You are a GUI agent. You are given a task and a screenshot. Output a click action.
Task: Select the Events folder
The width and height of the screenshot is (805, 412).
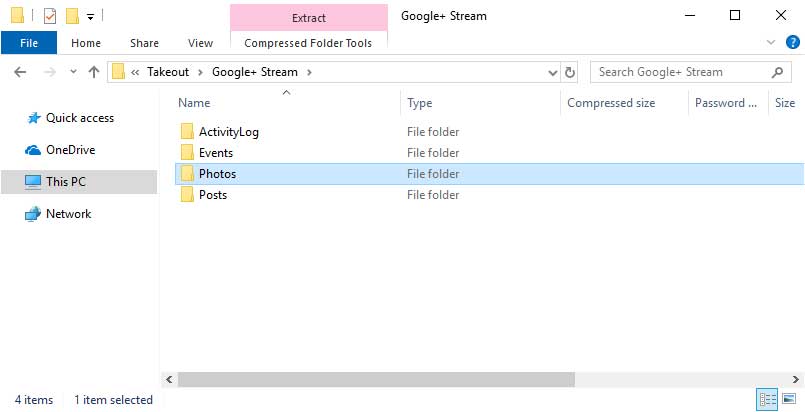coord(216,153)
